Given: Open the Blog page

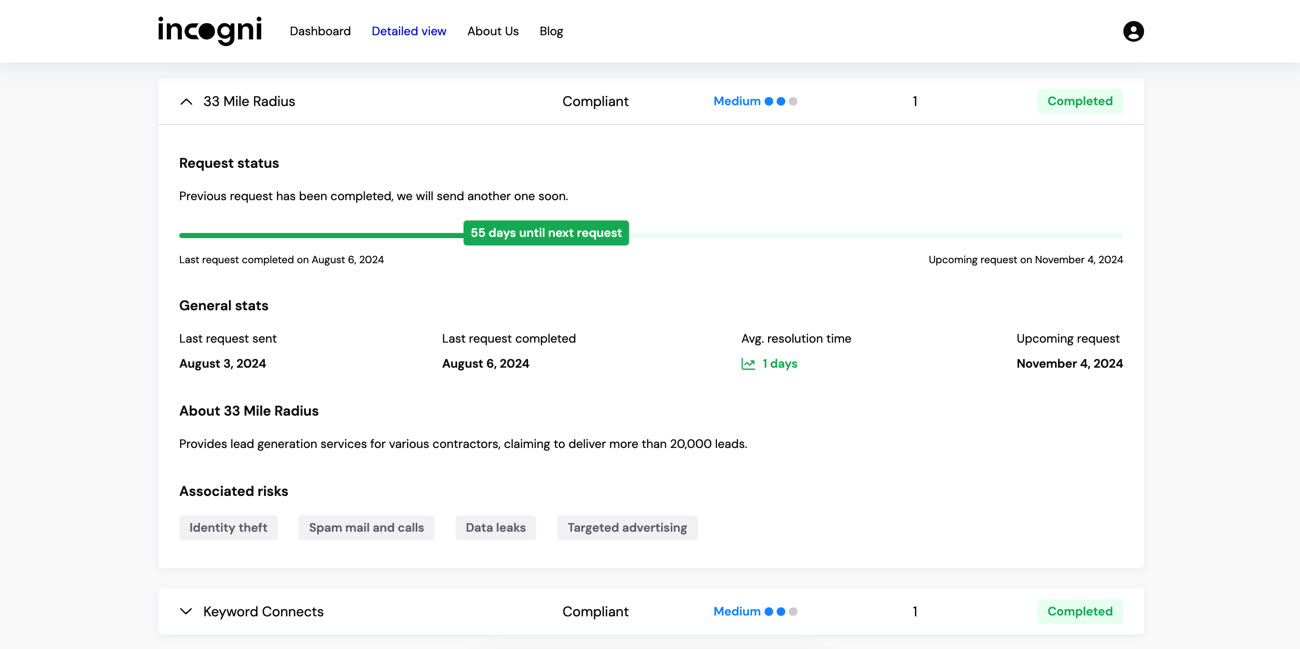Looking at the screenshot, I should (551, 31).
